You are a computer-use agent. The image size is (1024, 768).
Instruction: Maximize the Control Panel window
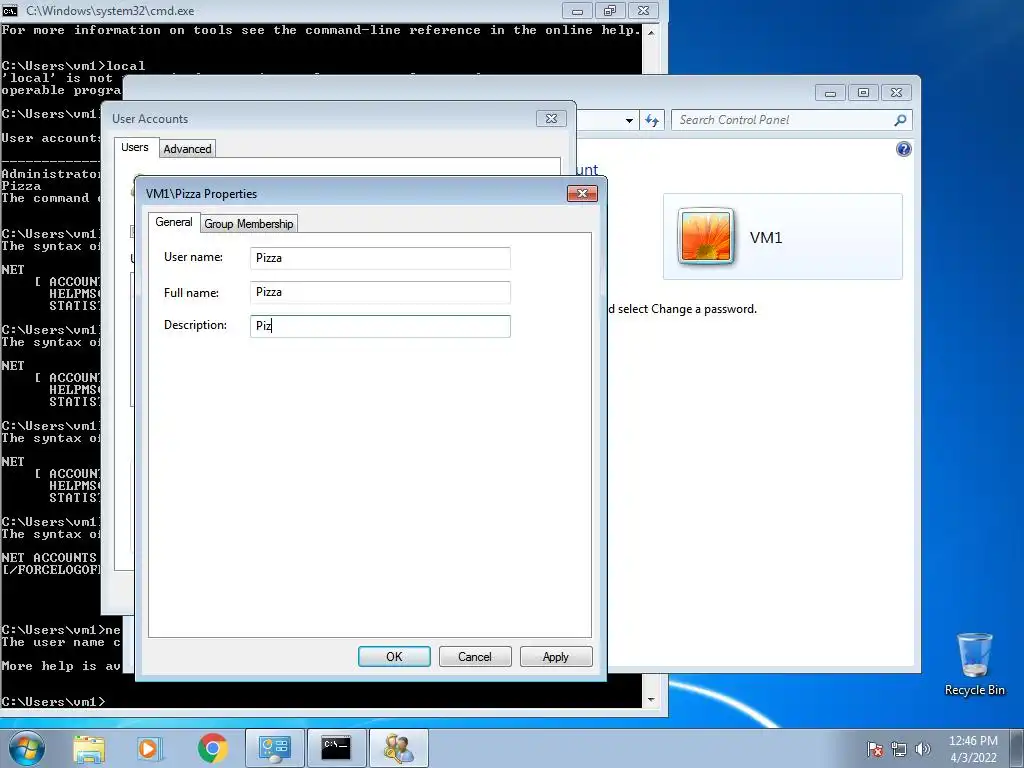coord(863,93)
